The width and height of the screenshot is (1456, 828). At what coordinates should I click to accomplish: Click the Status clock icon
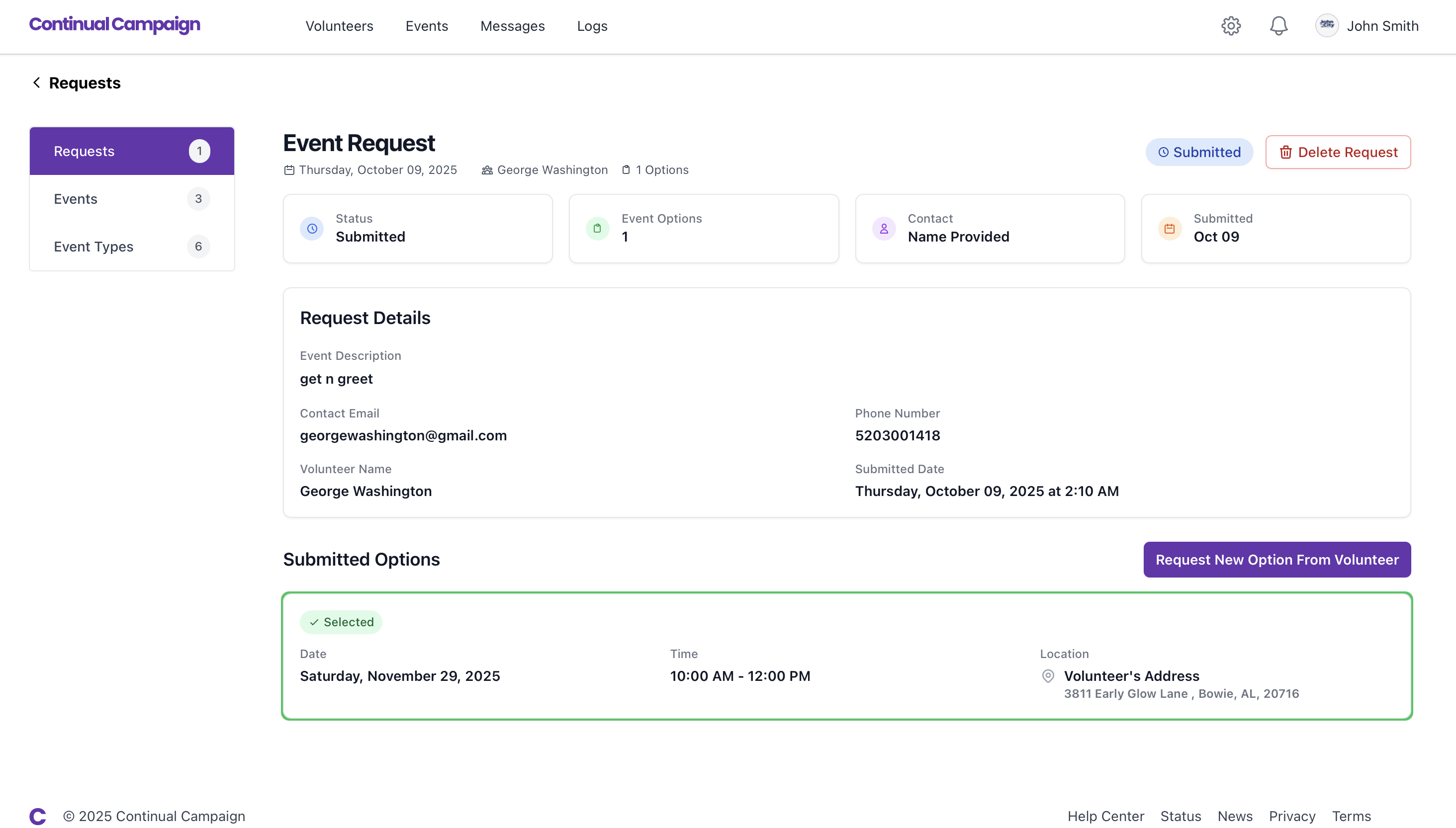312,229
